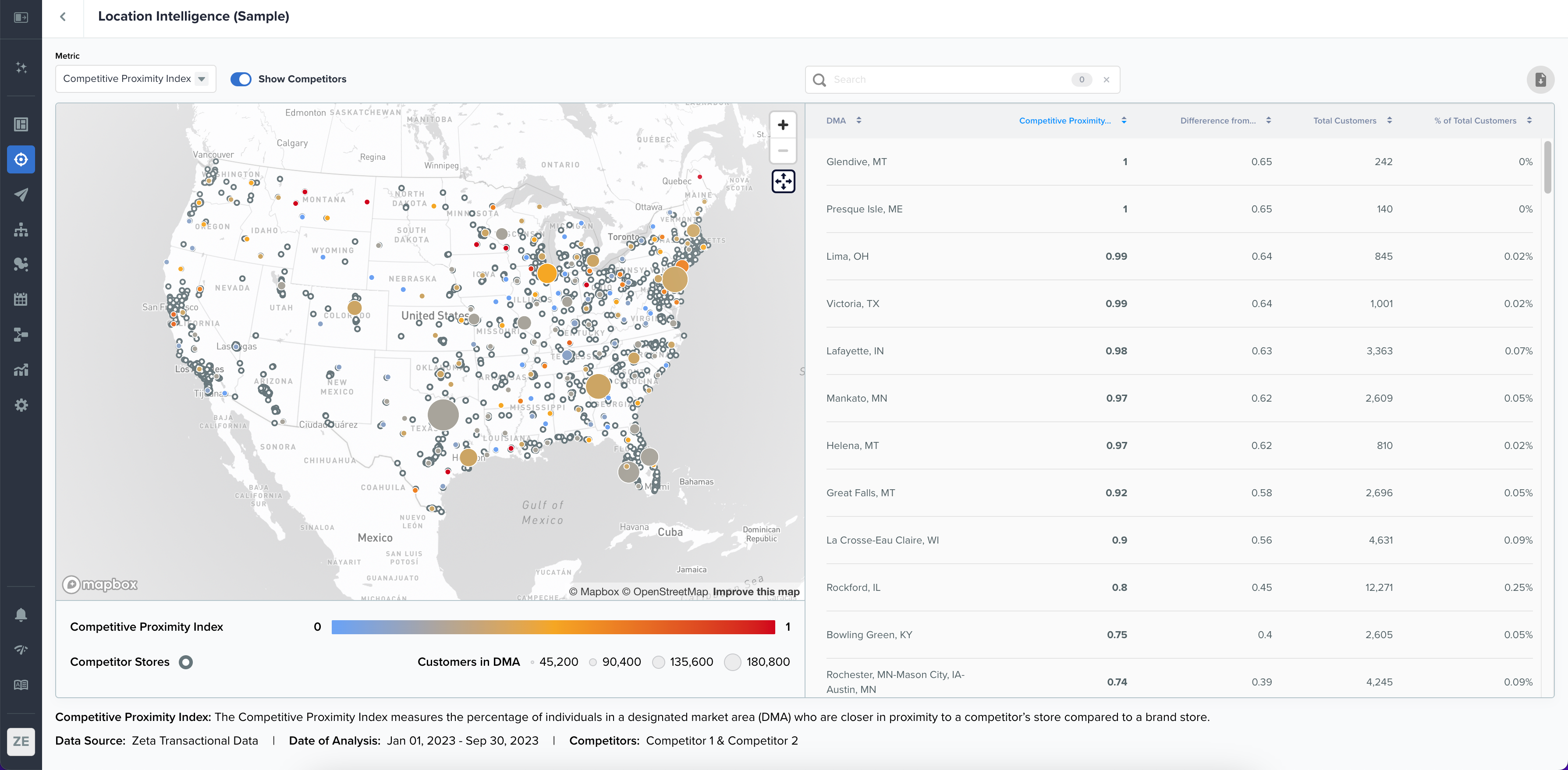Click the table's vertical scrollbar
Image resolution: width=1568 pixels, height=770 pixels.
point(1547,168)
